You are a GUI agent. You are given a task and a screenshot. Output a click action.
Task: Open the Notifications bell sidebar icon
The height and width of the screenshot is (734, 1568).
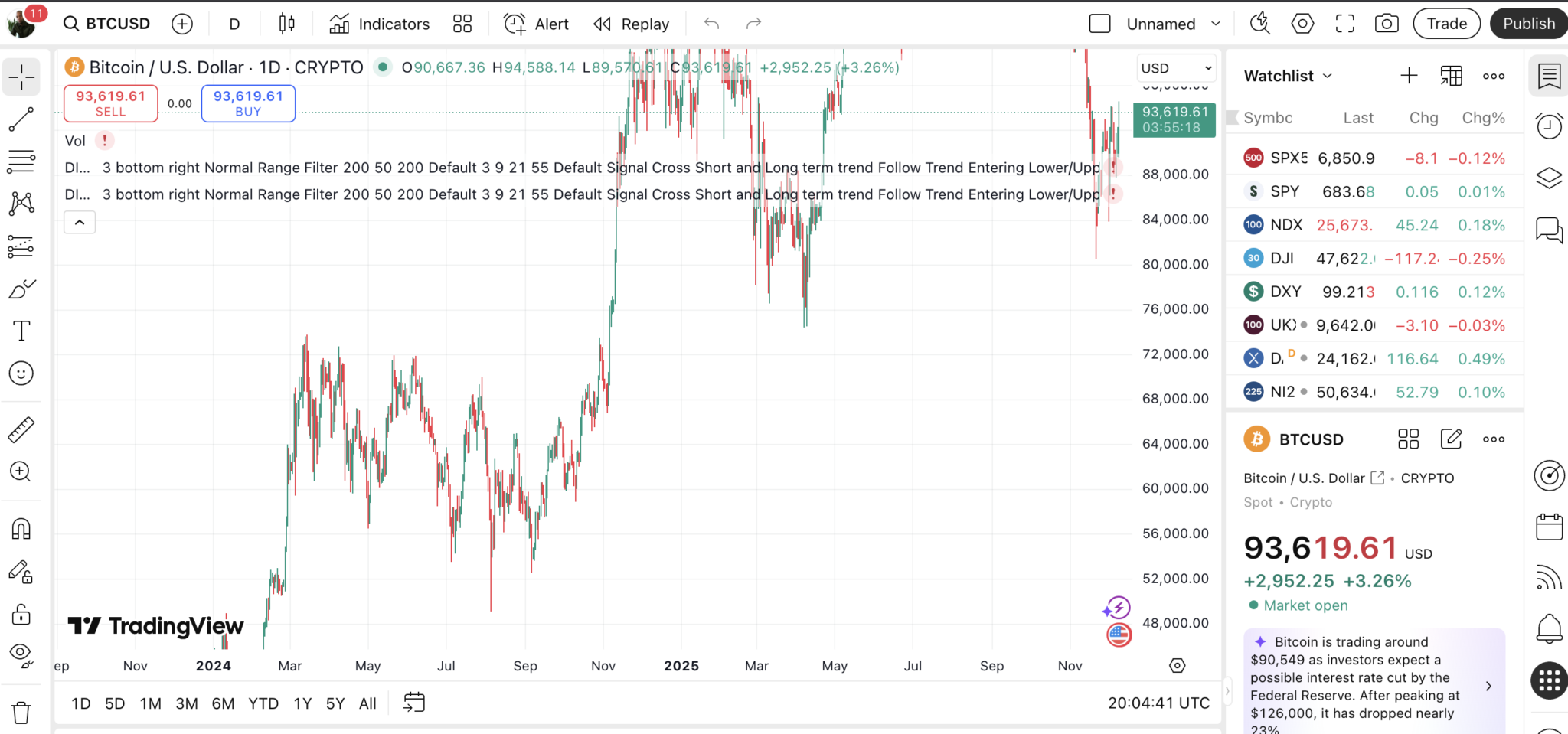click(x=1549, y=629)
